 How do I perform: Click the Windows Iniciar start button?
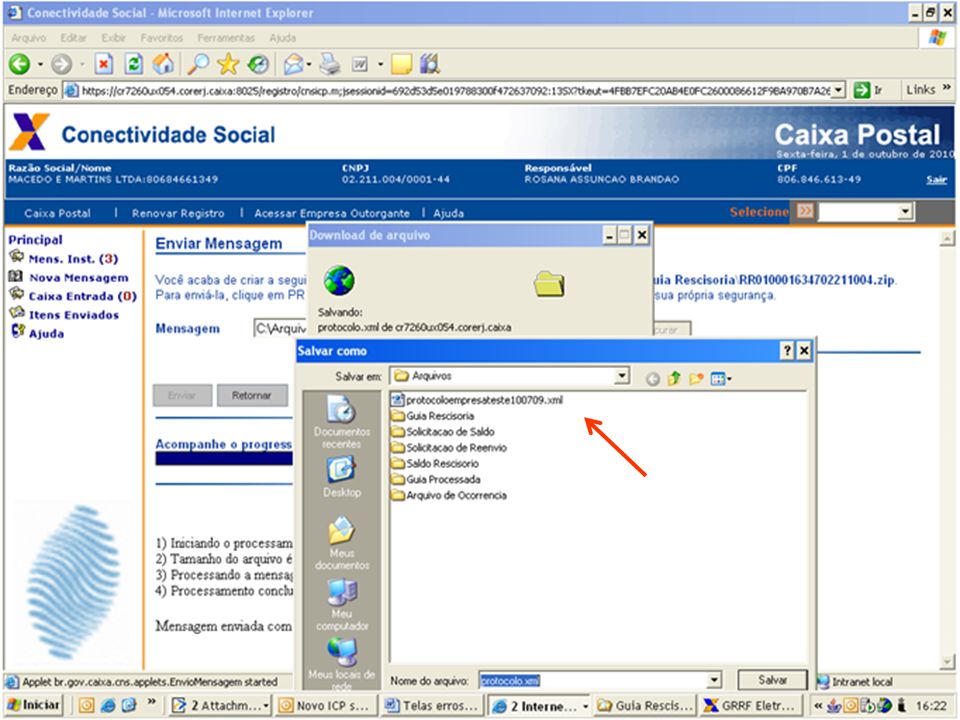pos(33,705)
